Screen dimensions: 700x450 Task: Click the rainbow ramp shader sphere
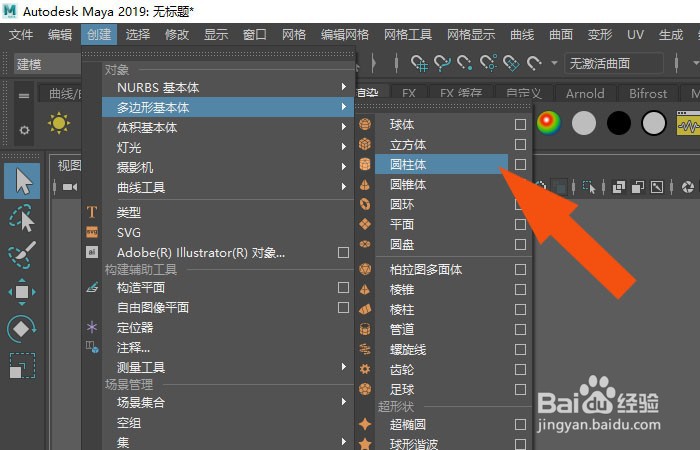click(549, 123)
